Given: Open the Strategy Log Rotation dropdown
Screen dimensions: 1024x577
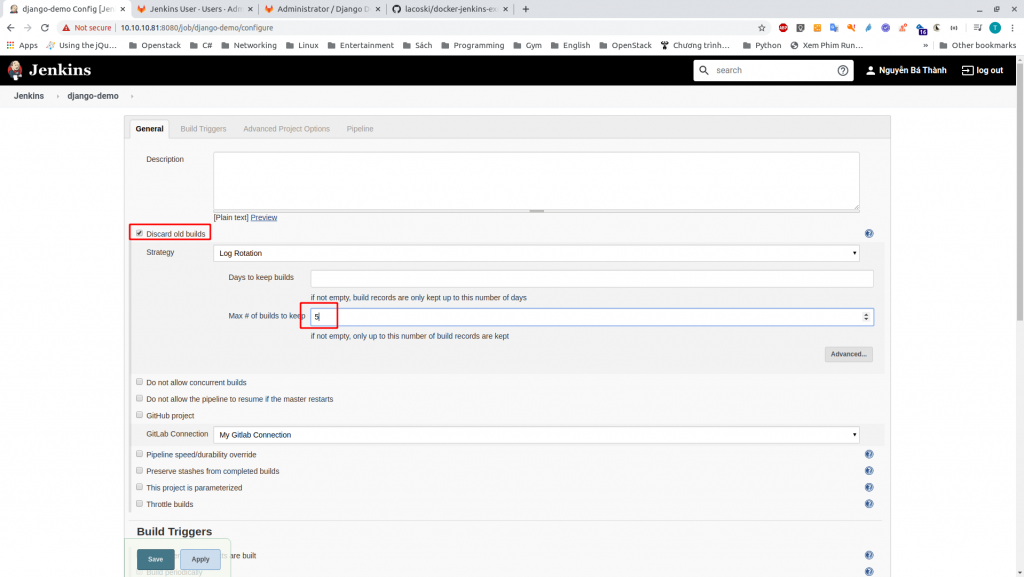Looking at the screenshot, I should 536,253.
